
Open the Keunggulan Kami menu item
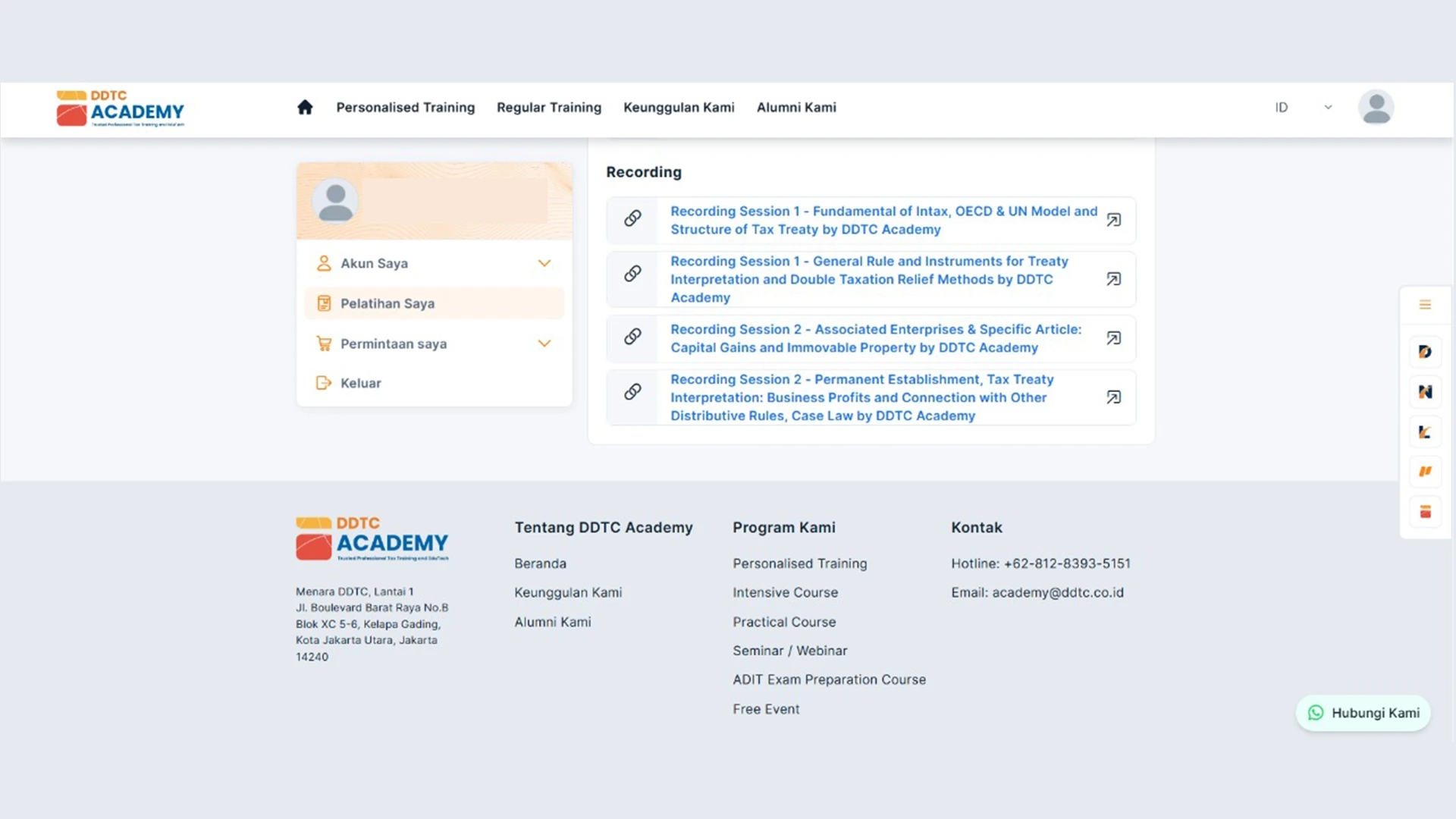click(x=679, y=107)
